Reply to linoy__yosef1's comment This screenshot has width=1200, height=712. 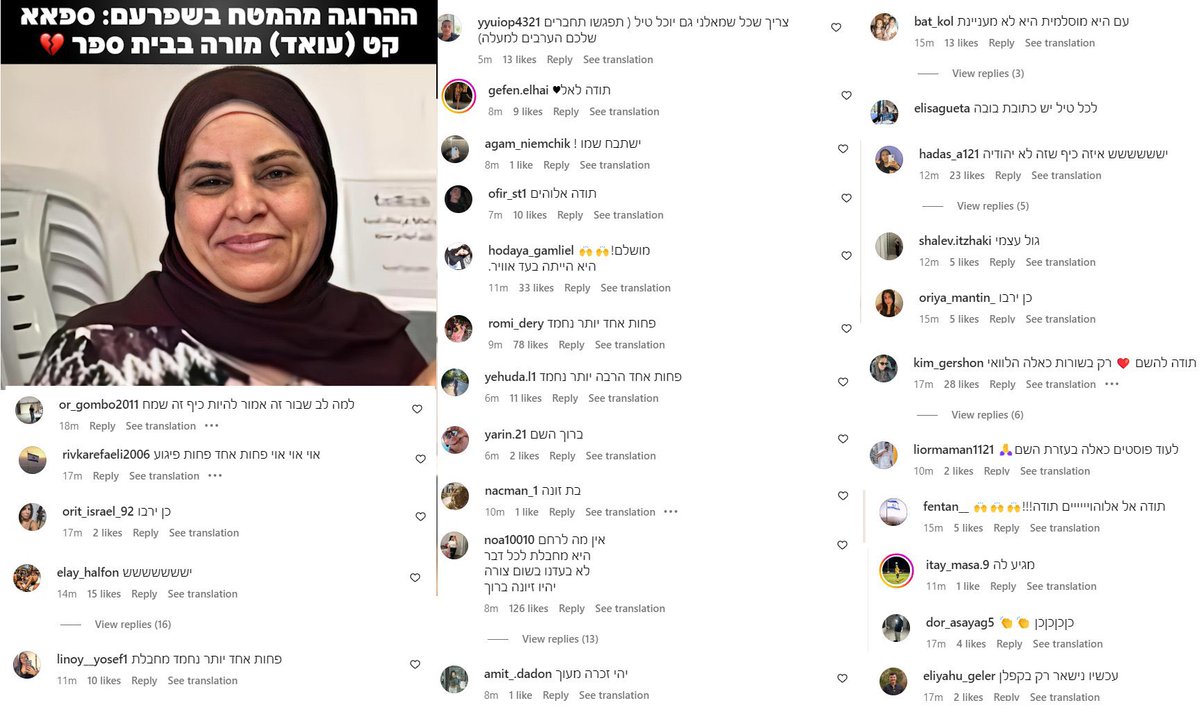pos(144,681)
